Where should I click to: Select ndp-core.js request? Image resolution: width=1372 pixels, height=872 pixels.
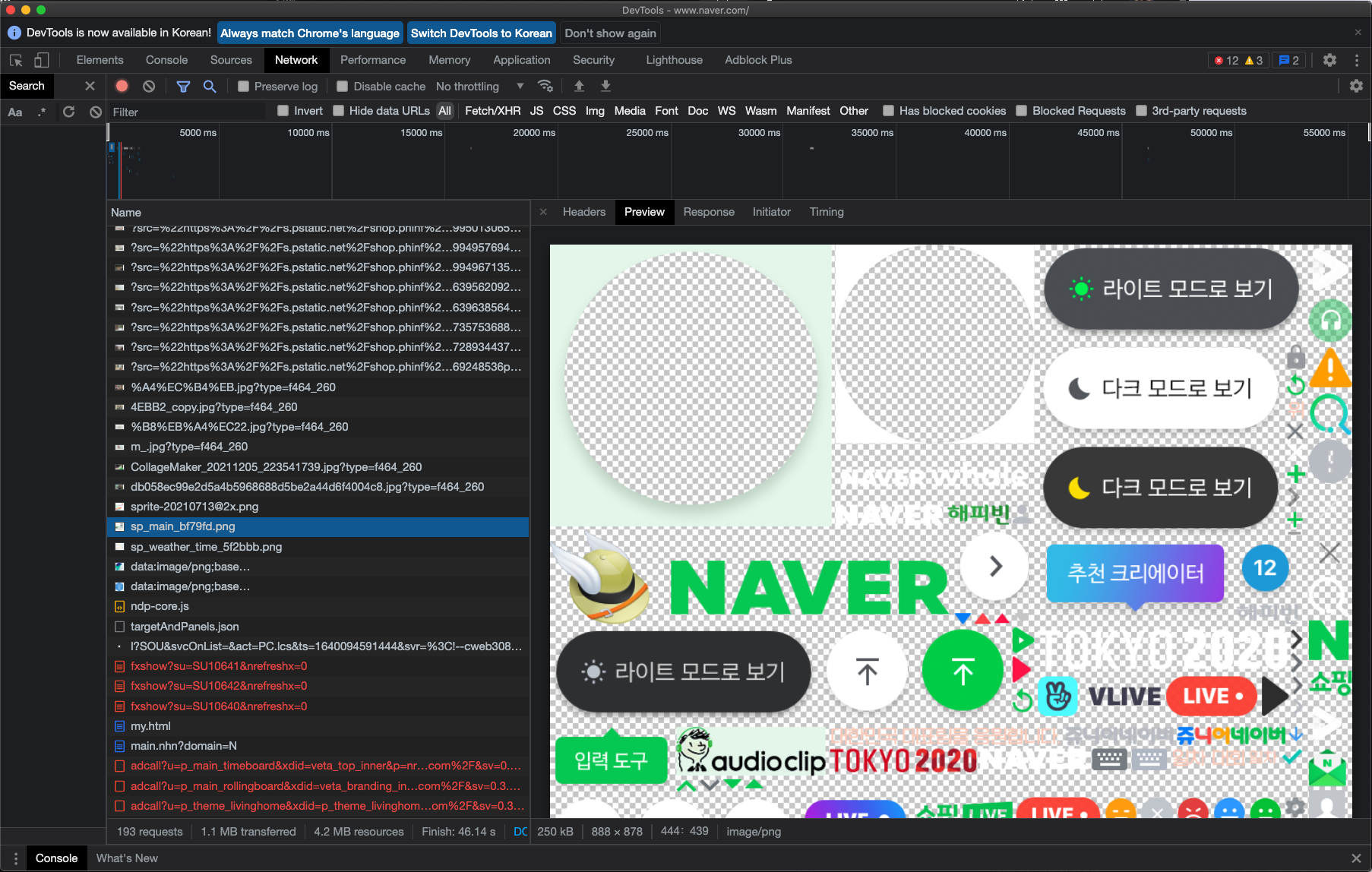318,606
